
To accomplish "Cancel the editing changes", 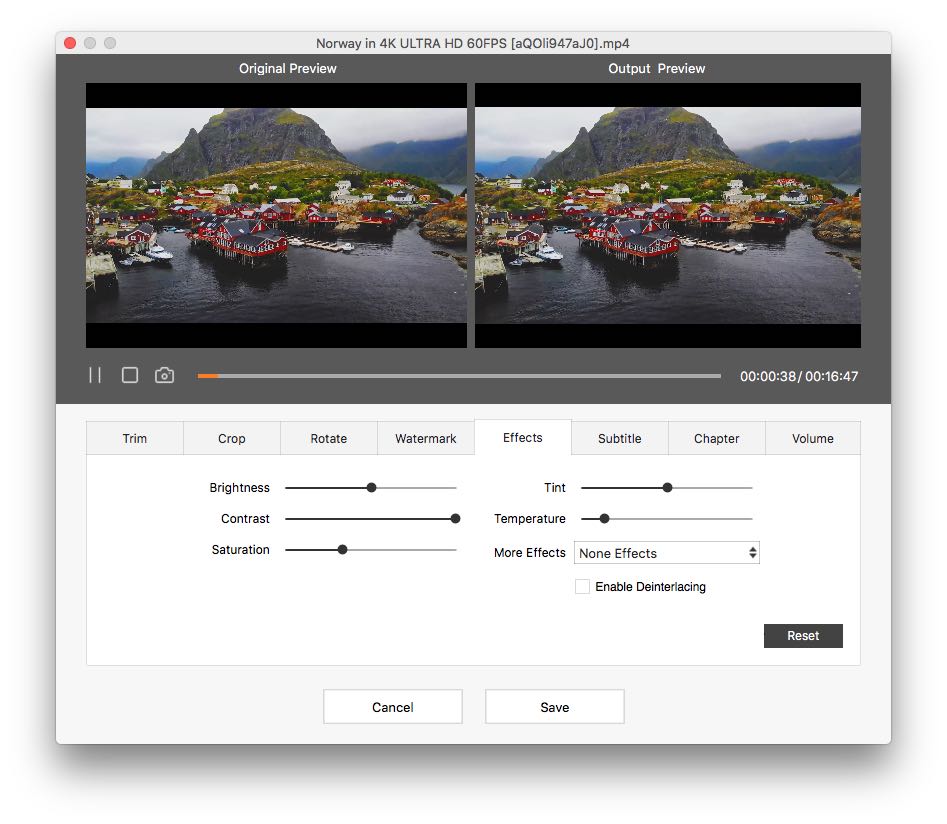I will pos(392,706).
